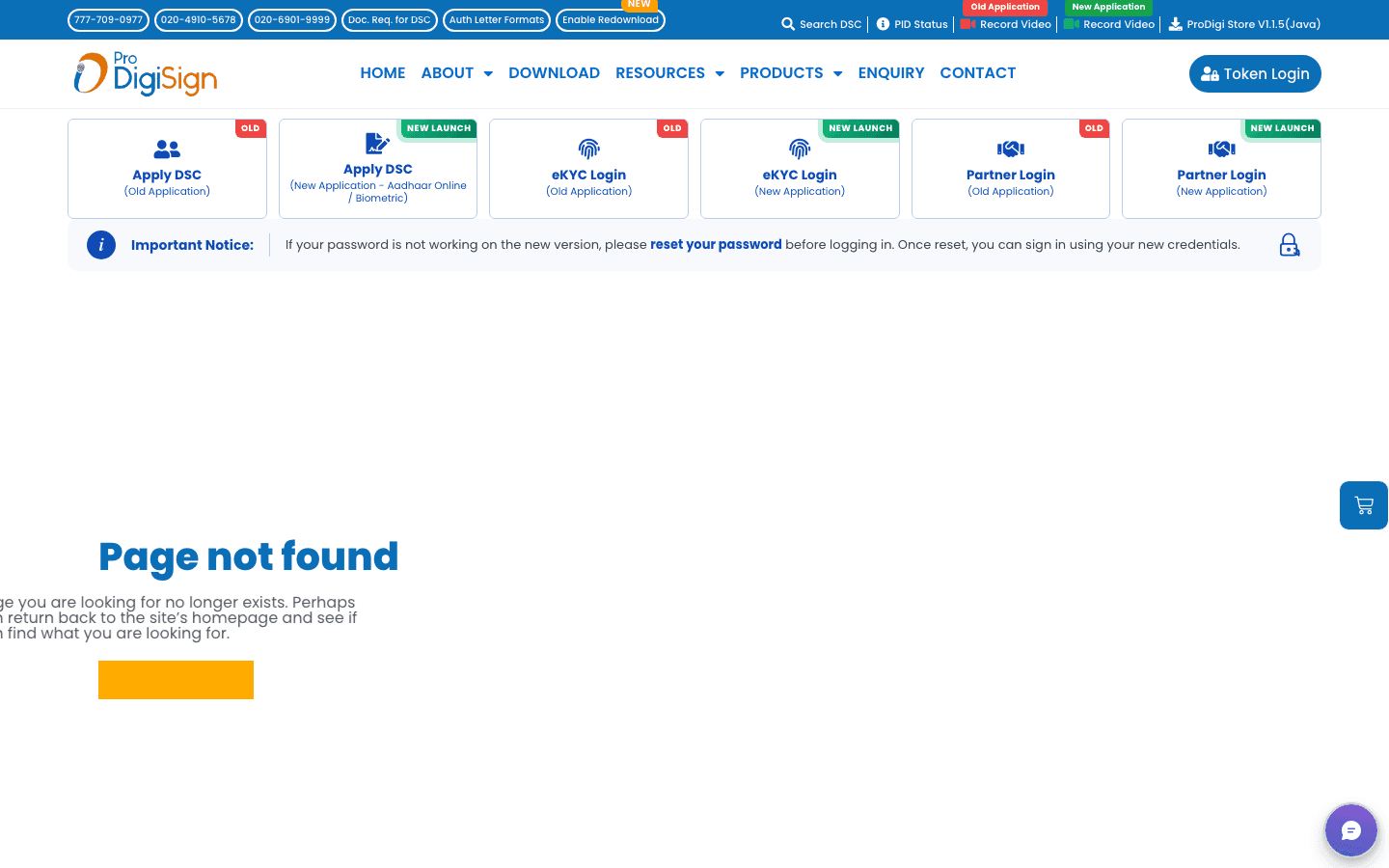1389x868 pixels.
Task: Click the padlock icon in the notice bar
Action: click(1289, 245)
